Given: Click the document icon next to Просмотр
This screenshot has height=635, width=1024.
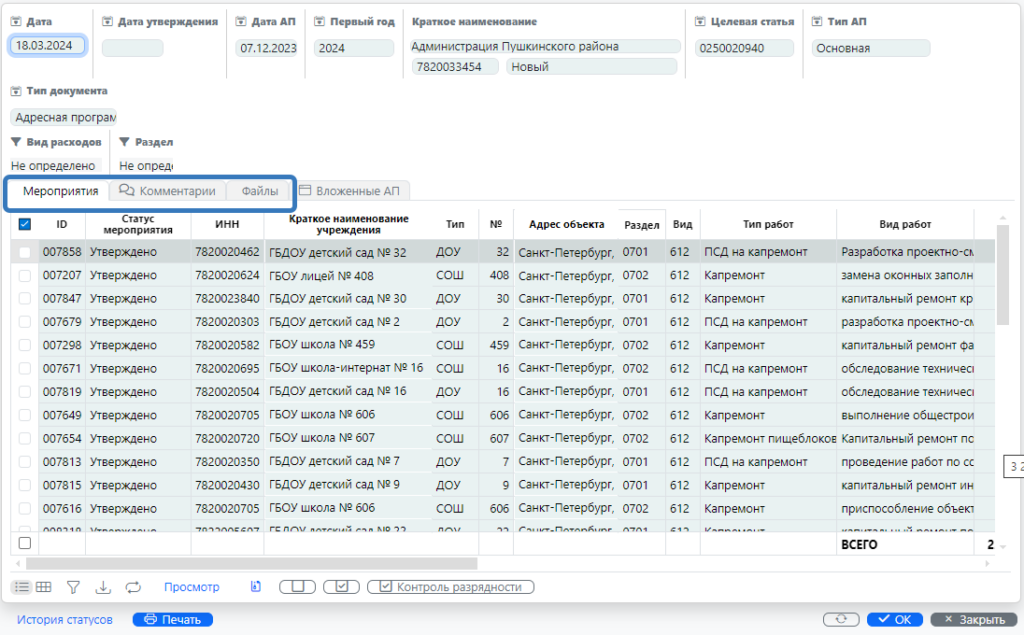Looking at the screenshot, I should point(256,587).
